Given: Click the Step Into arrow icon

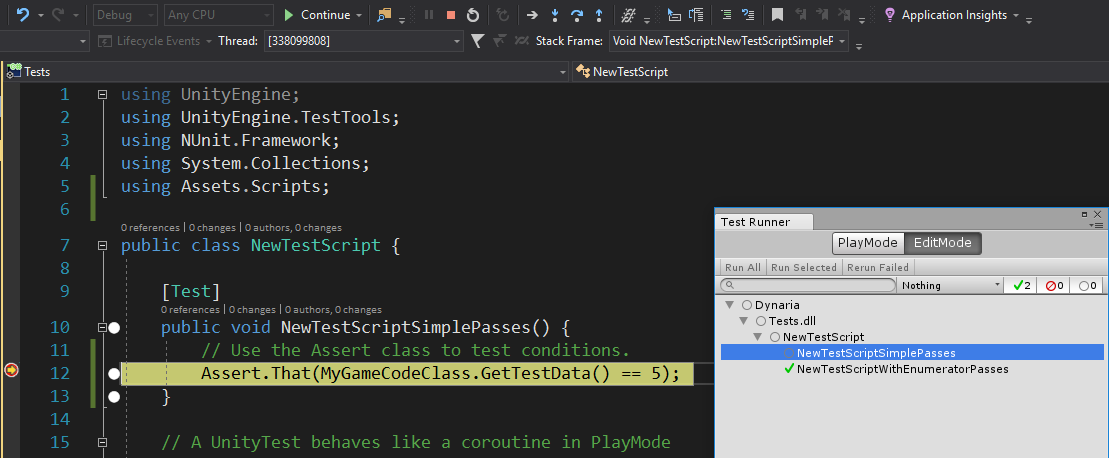Looking at the screenshot, I should pos(555,15).
